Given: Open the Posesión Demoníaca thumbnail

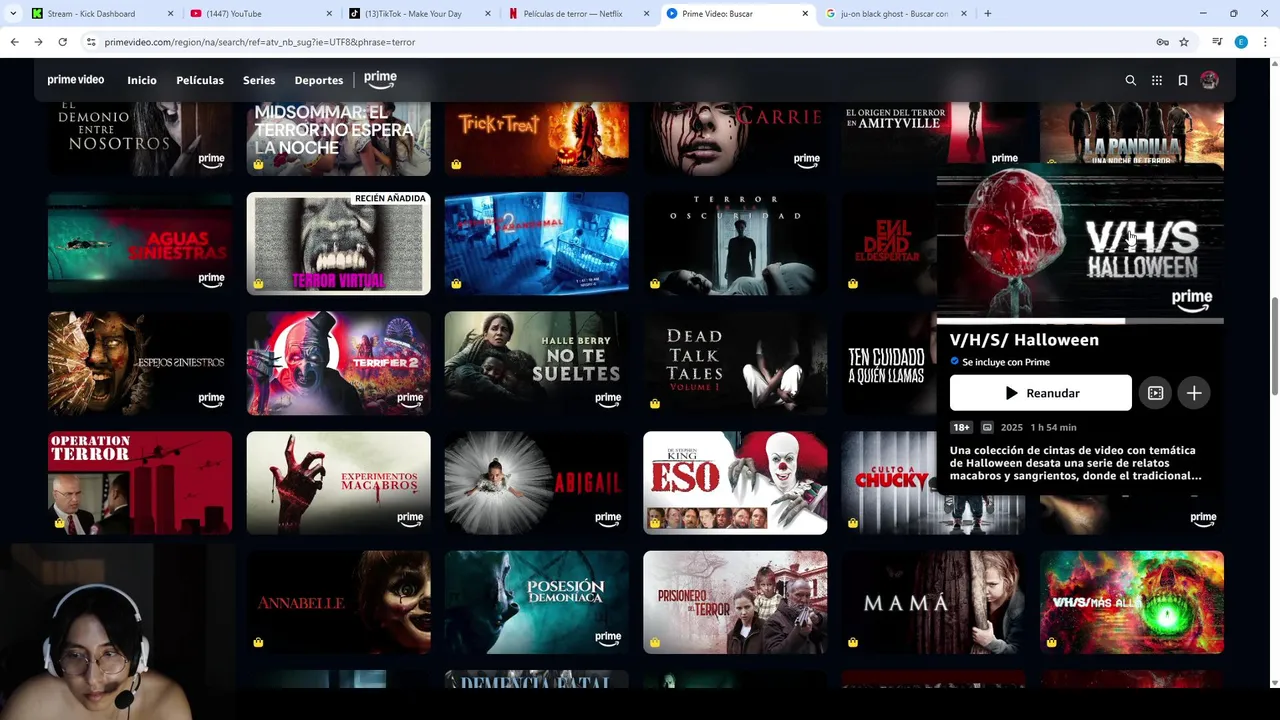Looking at the screenshot, I should point(536,602).
